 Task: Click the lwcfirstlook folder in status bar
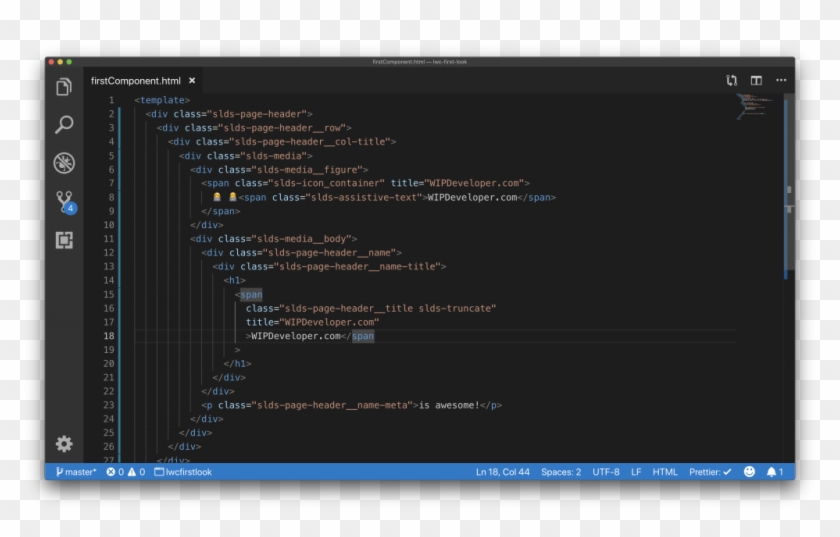pos(183,472)
